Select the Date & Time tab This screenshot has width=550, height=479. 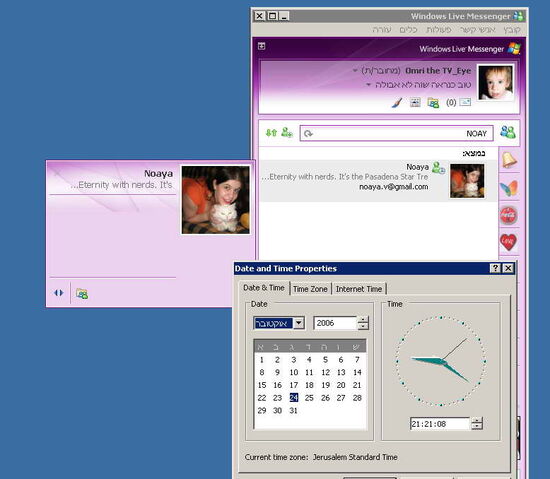coord(264,288)
